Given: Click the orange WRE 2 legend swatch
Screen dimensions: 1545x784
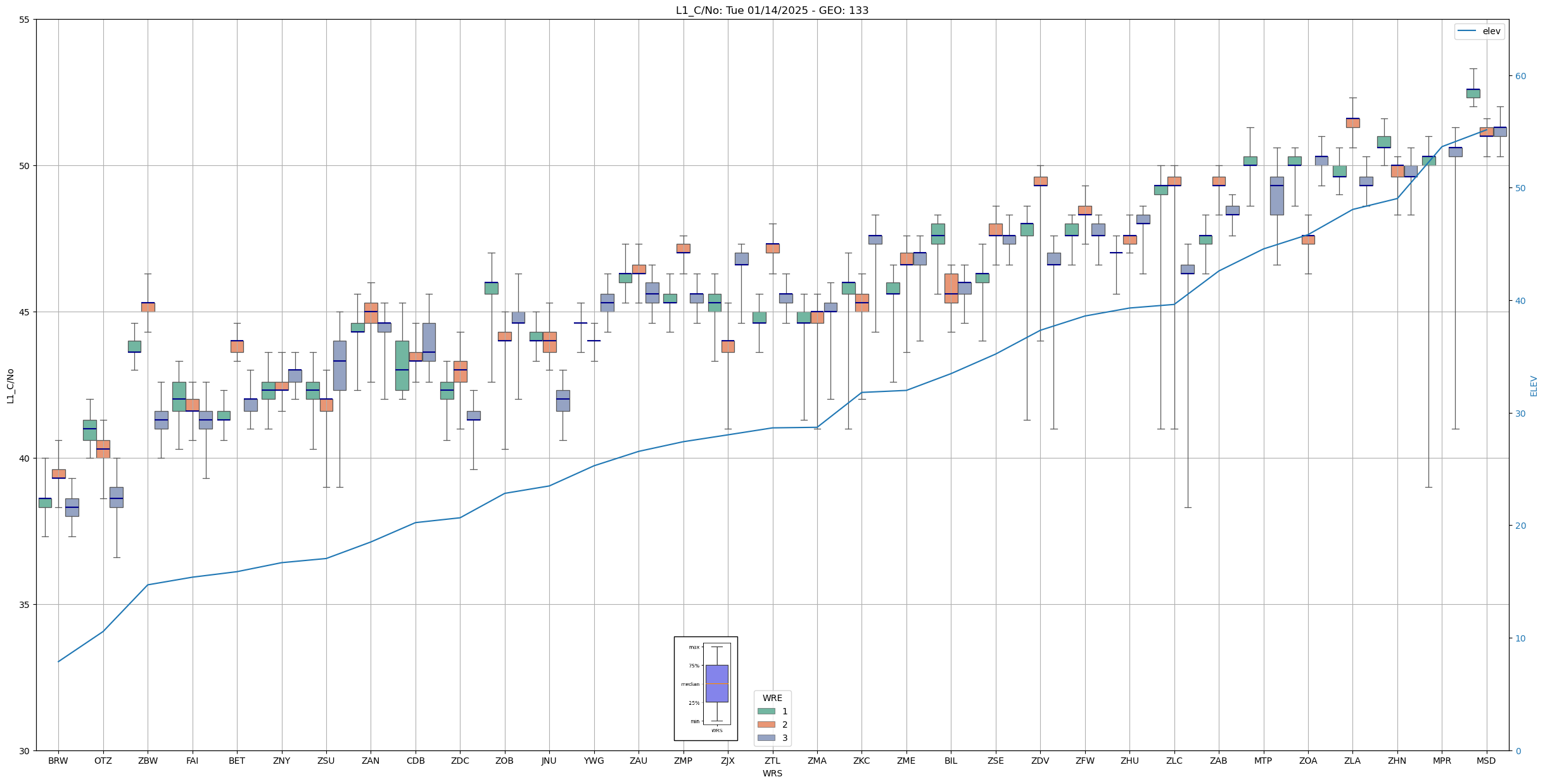Looking at the screenshot, I should click(x=766, y=724).
